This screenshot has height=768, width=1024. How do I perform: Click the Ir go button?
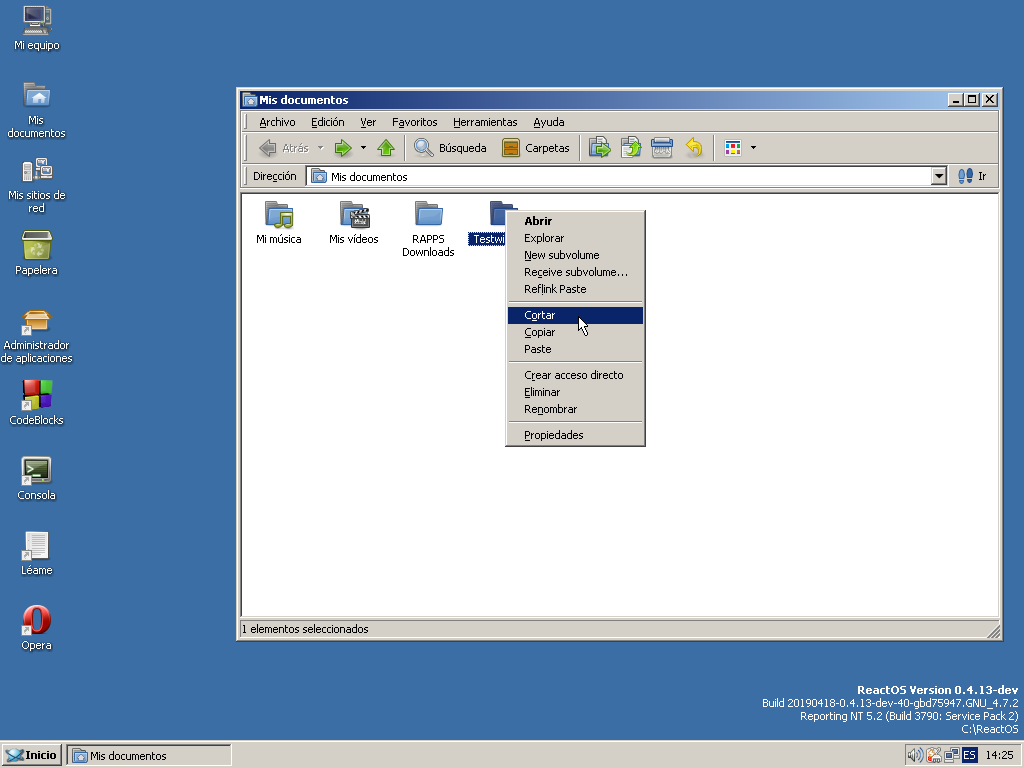(972, 176)
